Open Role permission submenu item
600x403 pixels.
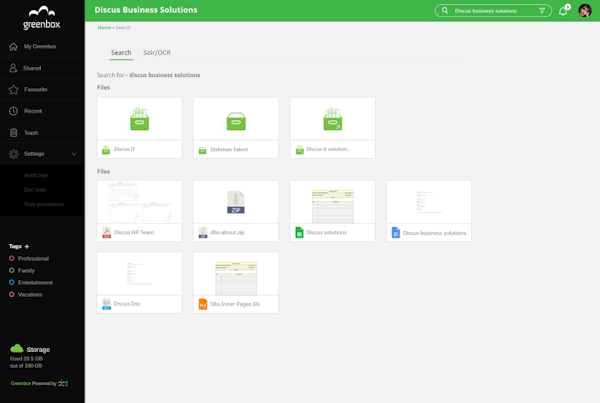[x=44, y=204]
